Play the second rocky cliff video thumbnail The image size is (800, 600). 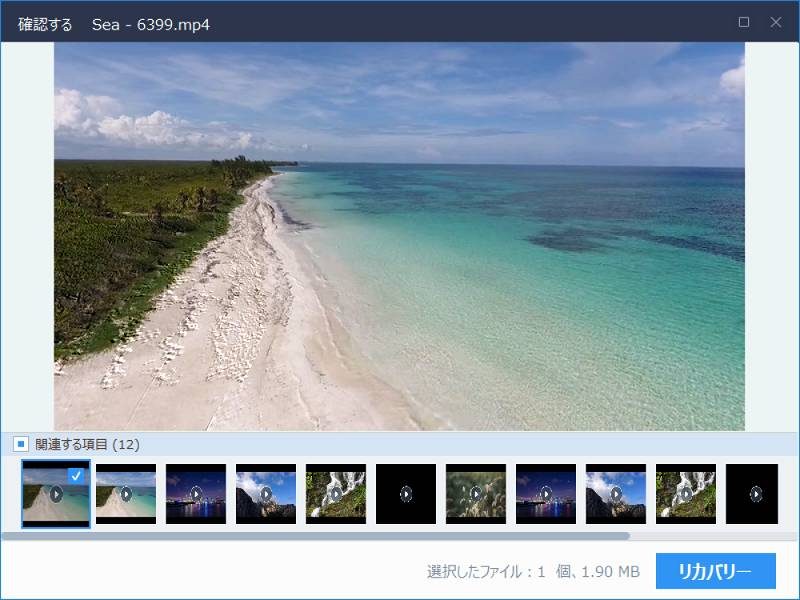pyautogui.click(x=616, y=493)
